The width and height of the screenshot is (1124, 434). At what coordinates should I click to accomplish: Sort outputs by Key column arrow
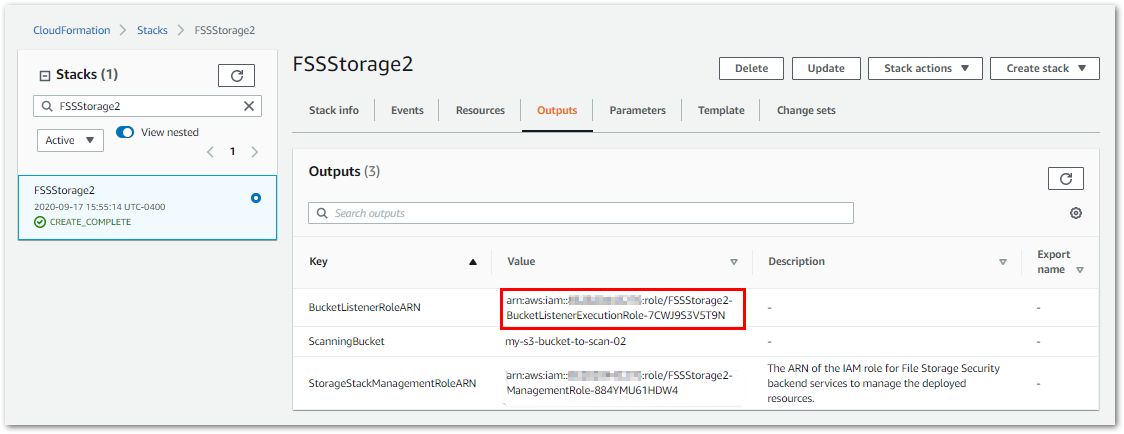pyautogui.click(x=473, y=262)
